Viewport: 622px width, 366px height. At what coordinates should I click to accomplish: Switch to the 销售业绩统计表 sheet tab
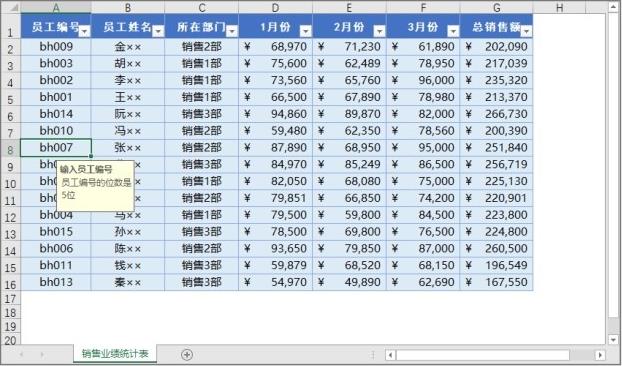[x=115, y=353]
